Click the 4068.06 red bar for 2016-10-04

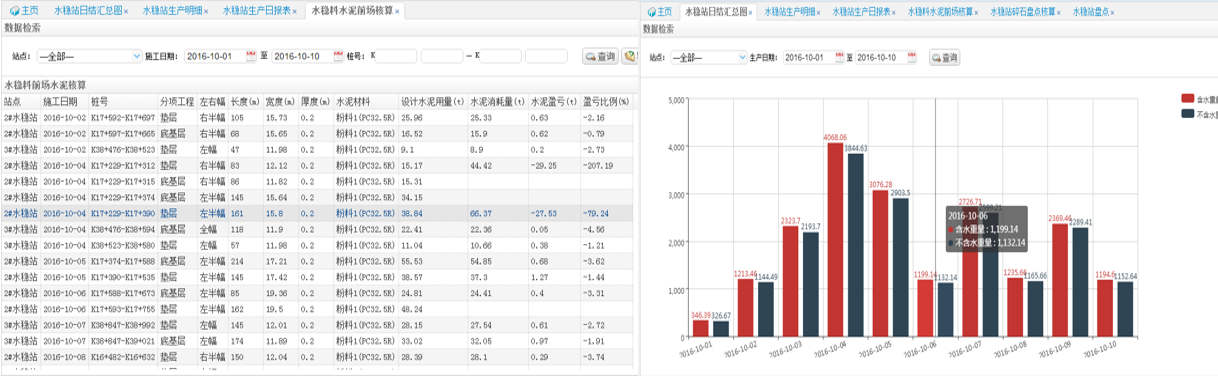pyautogui.click(x=835, y=240)
